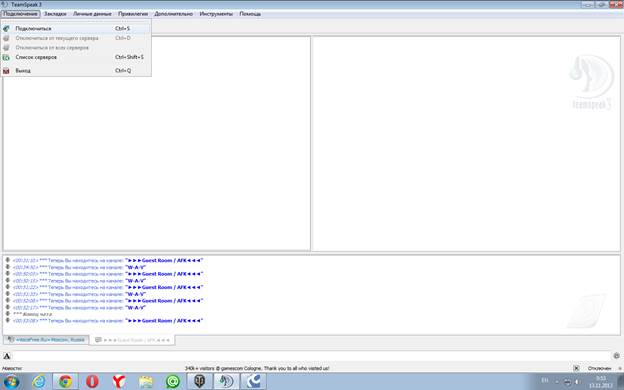Switch to Google Chrome in the taskbar
The height and width of the screenshot is (390, 624).
point(66,382)
